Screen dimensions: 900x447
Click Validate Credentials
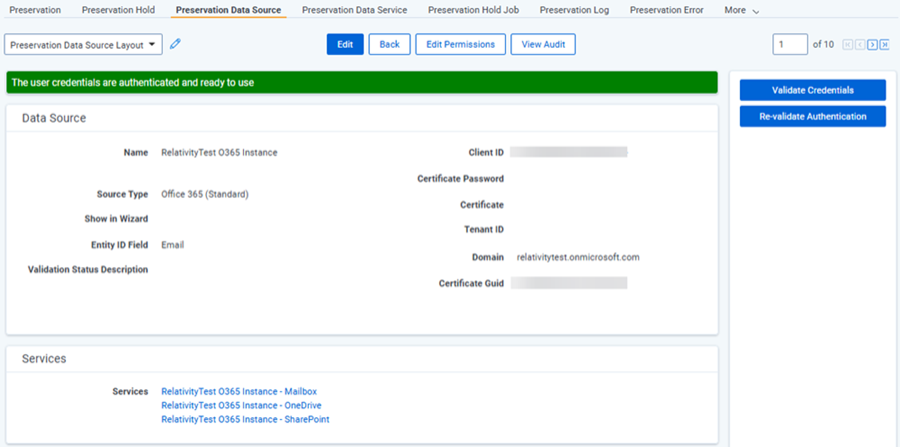pos(813,90)
